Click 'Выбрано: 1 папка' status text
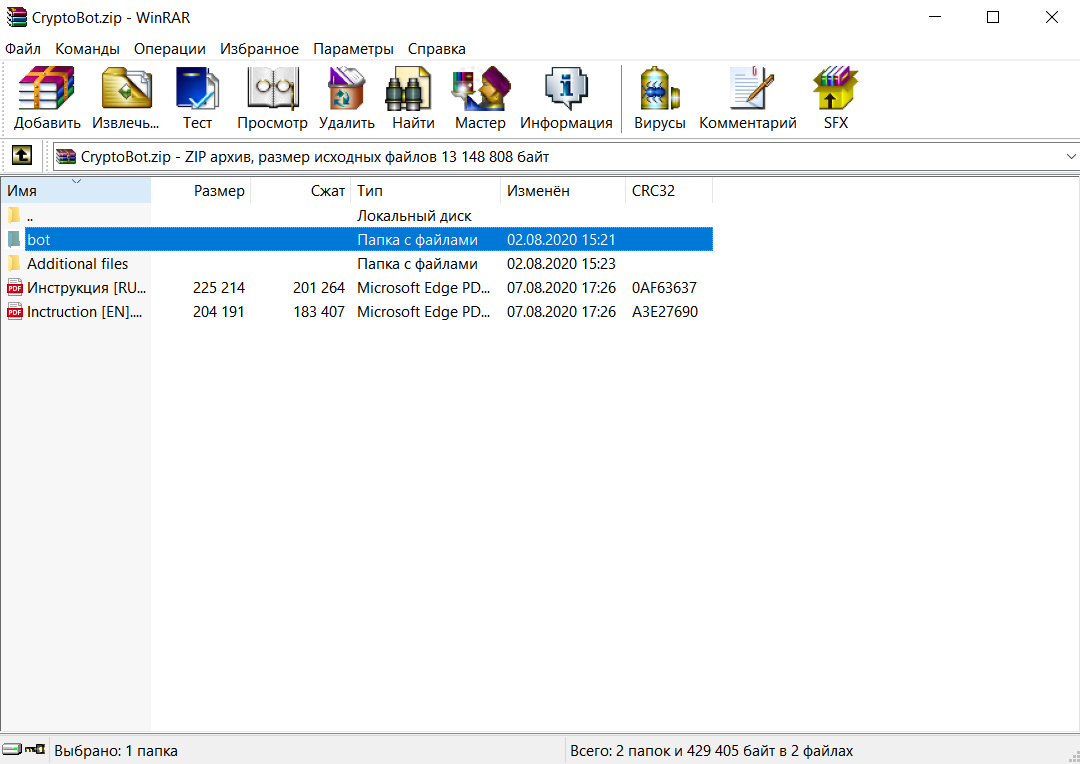 coord(116,751)
